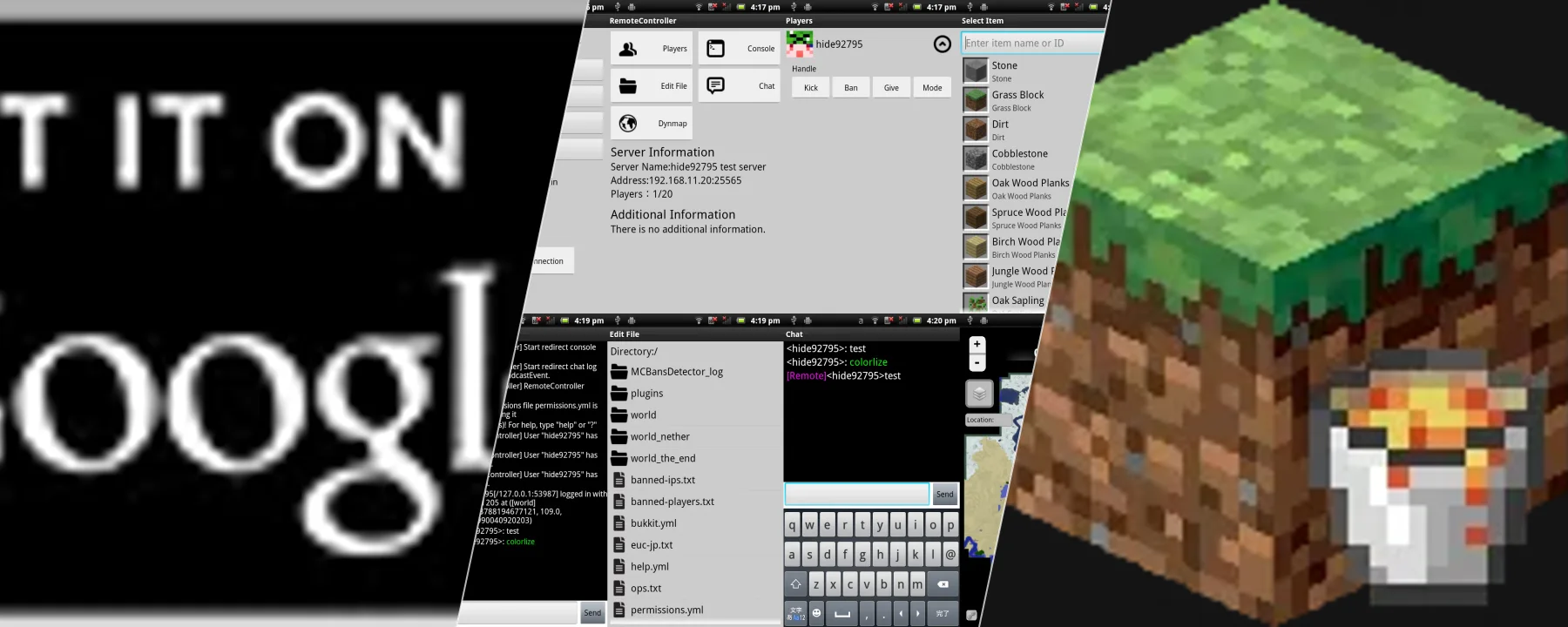Tap the q key on the keyboard
The width and height of the screenshot is (1568, 627).
[792, 526]
